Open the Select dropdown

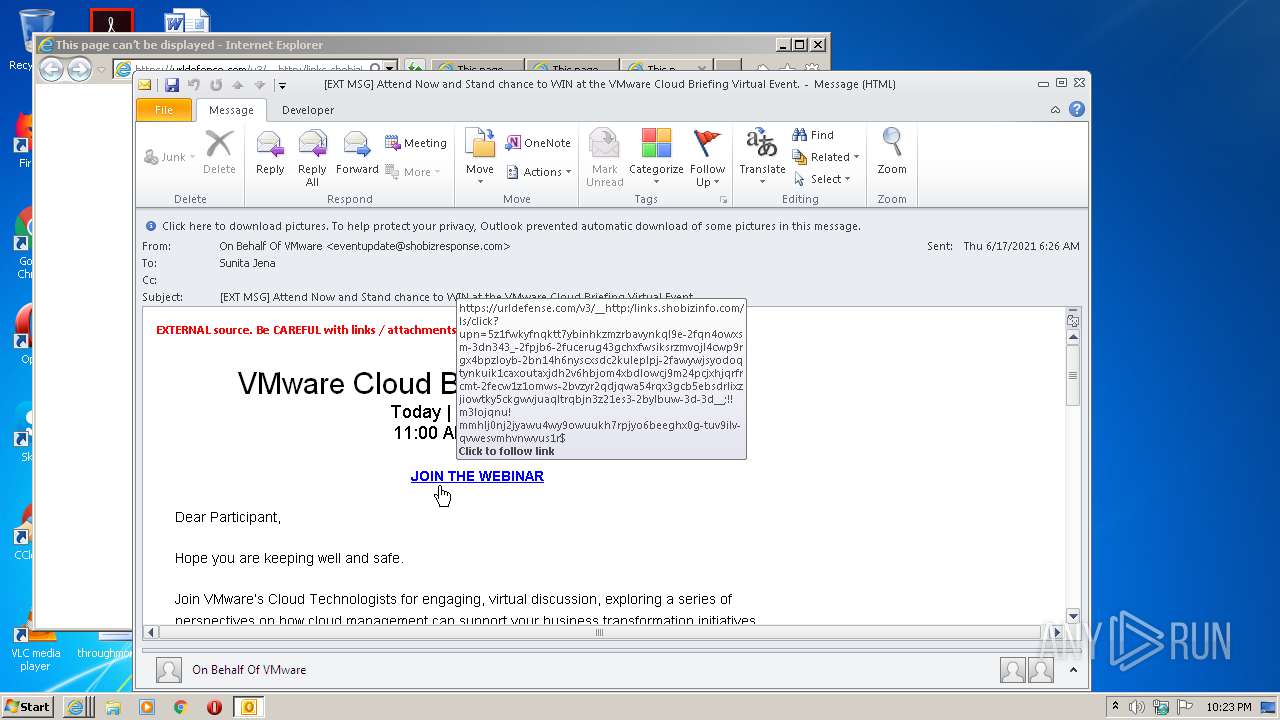822,179
